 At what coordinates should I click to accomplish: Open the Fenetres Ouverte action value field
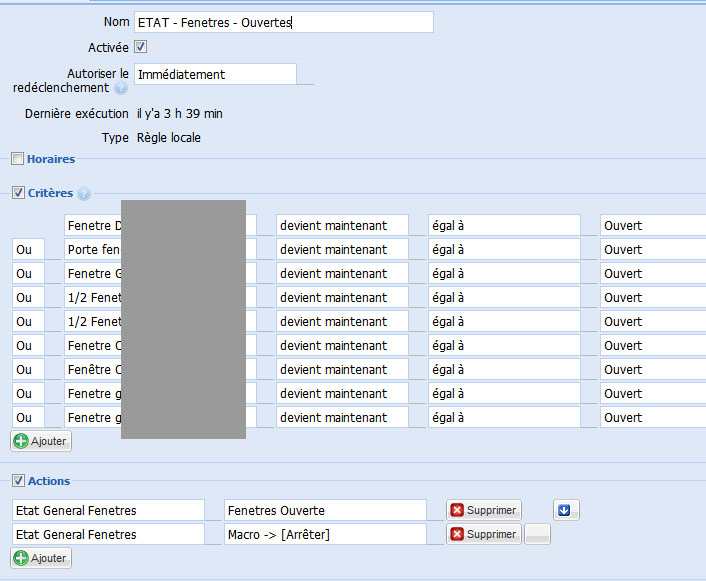point(325,511)
